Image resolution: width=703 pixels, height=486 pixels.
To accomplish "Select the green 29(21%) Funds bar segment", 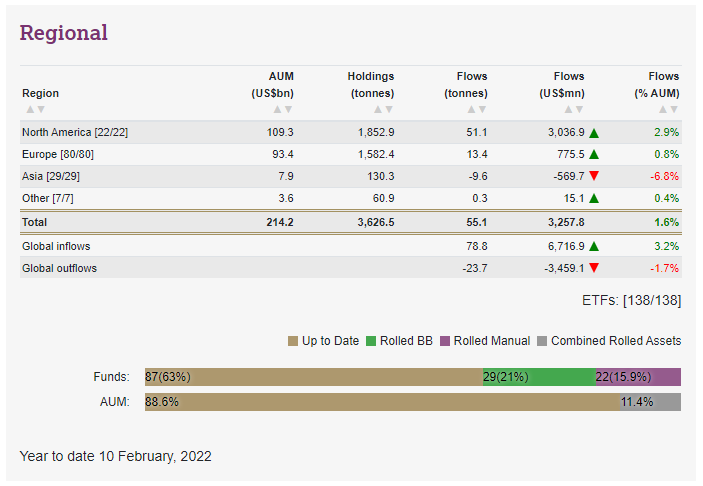I will click(538, 377).
